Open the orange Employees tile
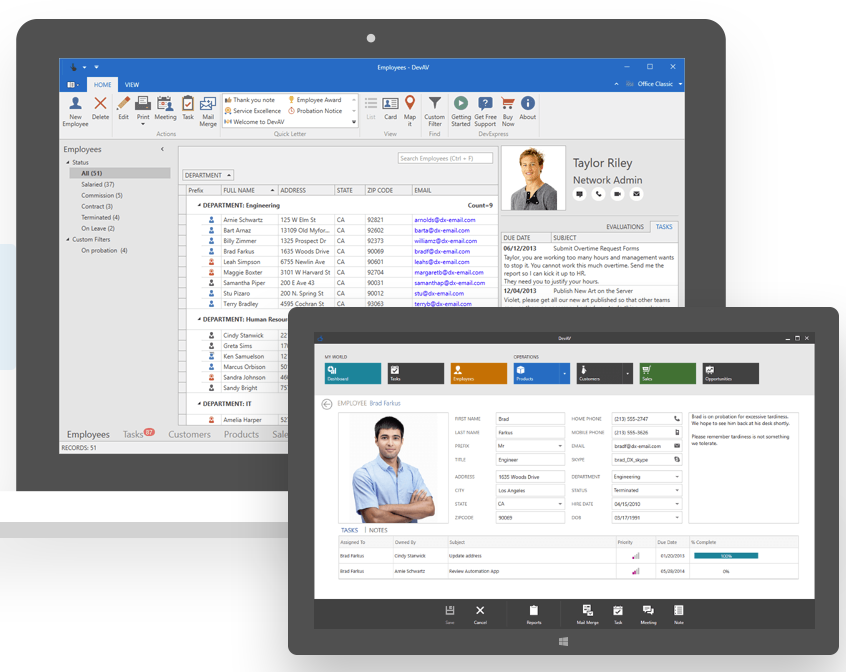 tap(479, 373)
